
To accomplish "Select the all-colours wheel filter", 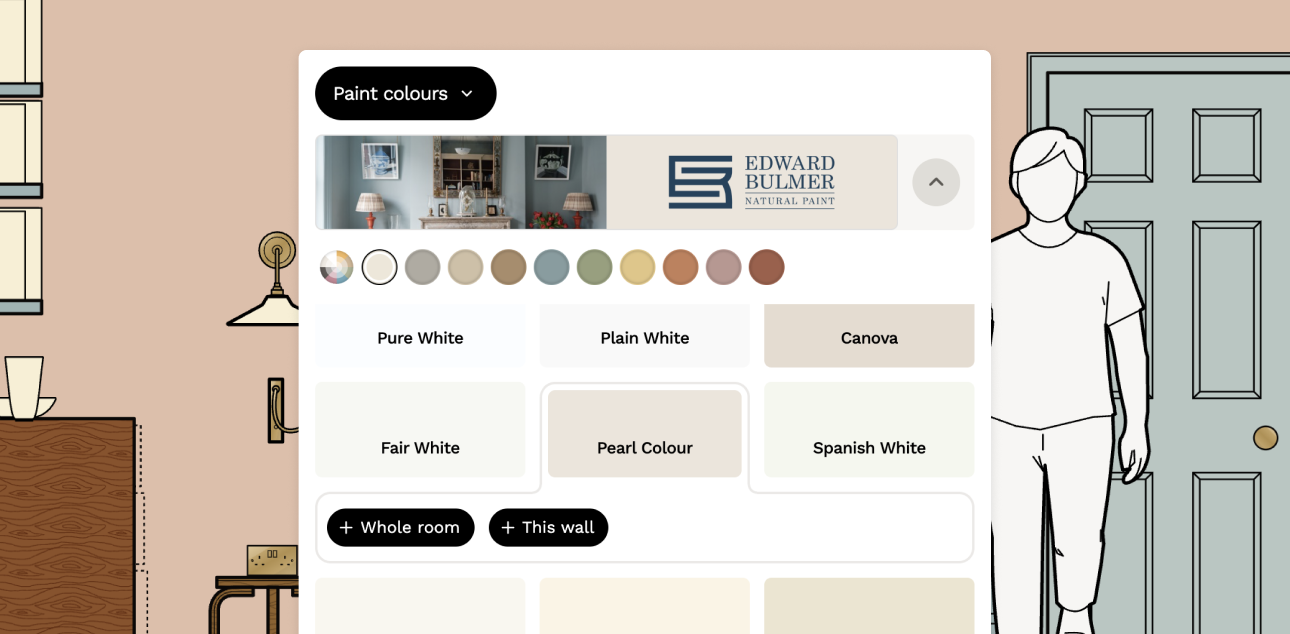I will (337, 267).
